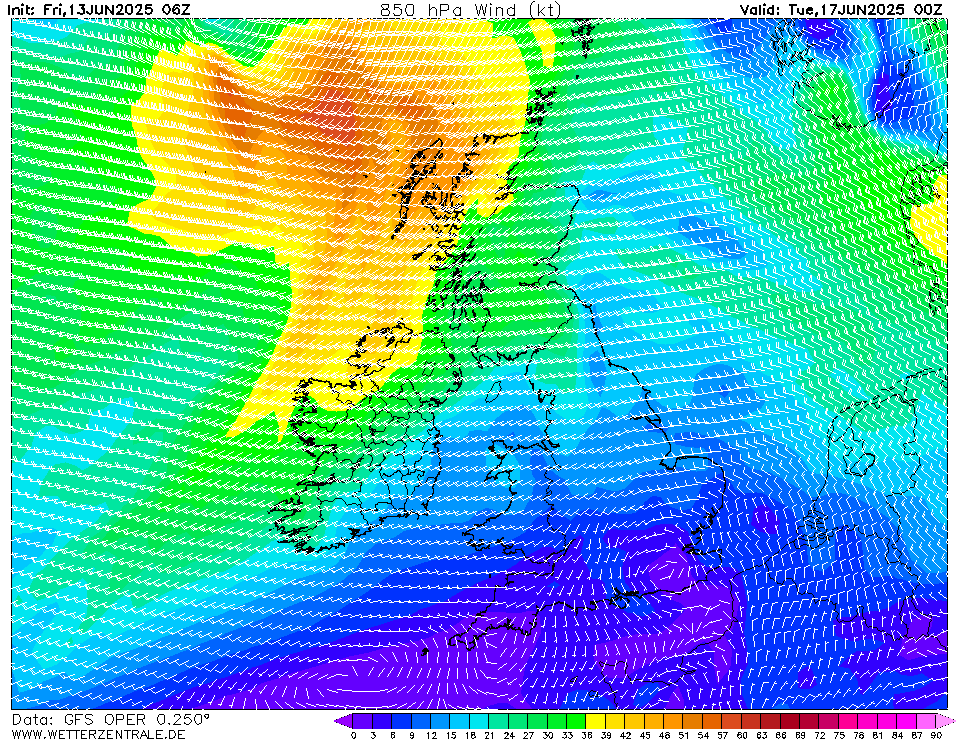Click the "30" label on the color scale
This screenshot has width=959, height=741.
[547, 735]
